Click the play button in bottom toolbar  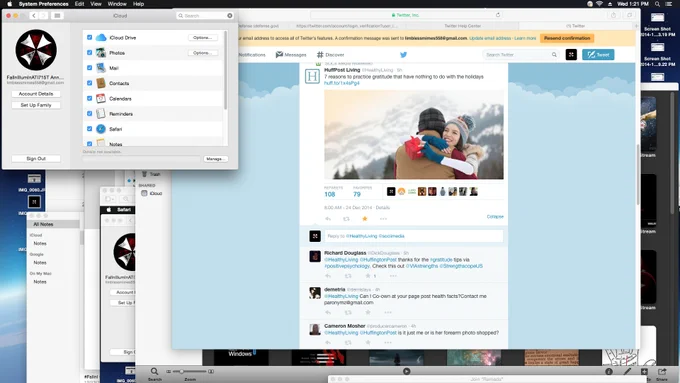[406, 371]
